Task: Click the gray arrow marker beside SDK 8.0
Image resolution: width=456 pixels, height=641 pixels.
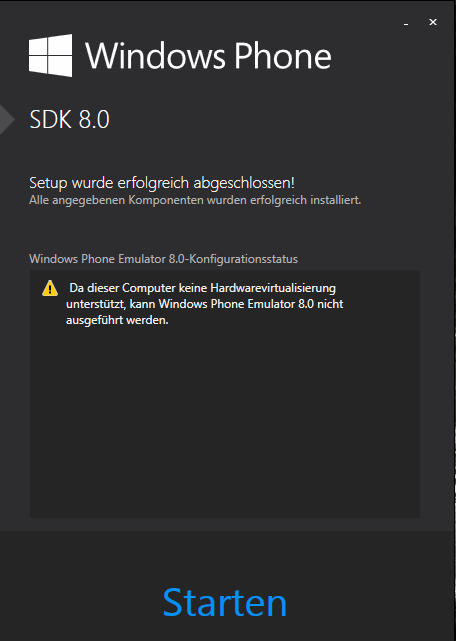Action: tap(7, 119)
